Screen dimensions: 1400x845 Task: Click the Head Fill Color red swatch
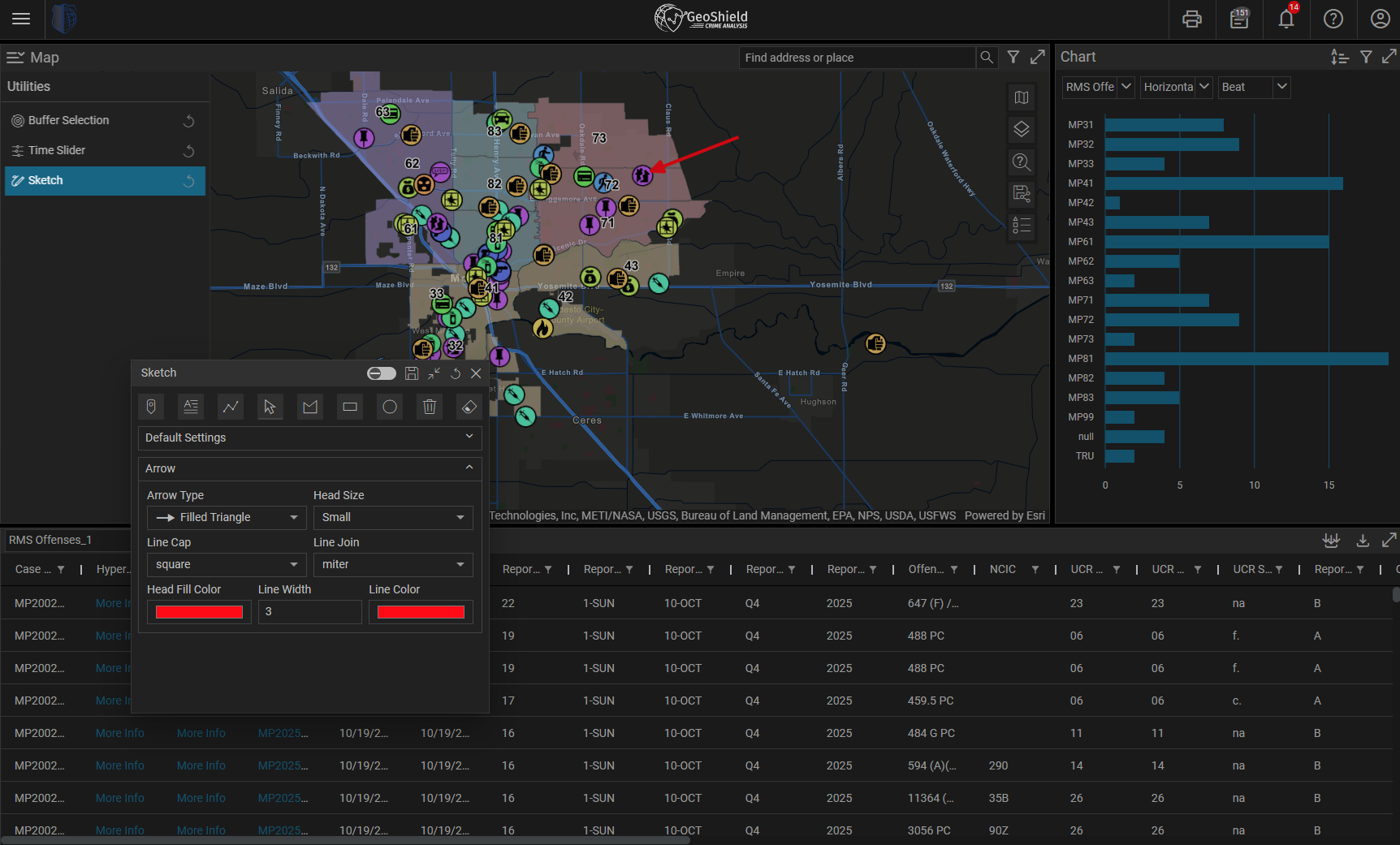[199, 612]
